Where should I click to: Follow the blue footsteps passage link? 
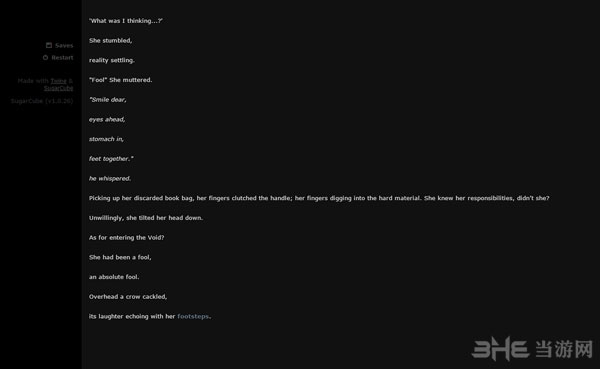193,316
